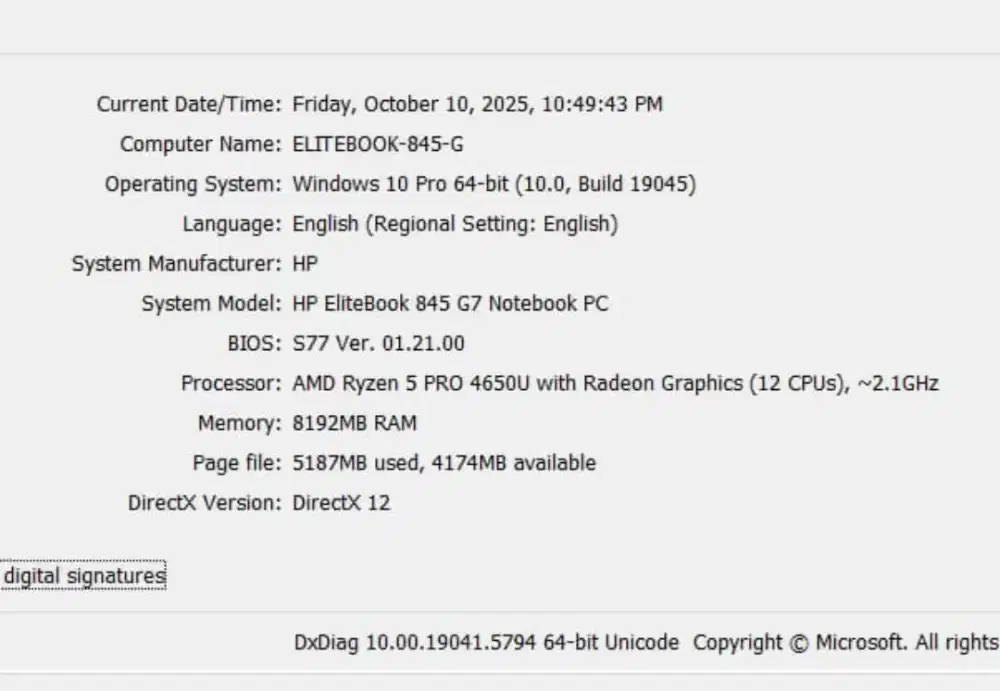Select the HP EliteBook 845 G7 Notebook PC text
The width and height of the screenshot is (1000, 691).
click(x=450, y=304)
